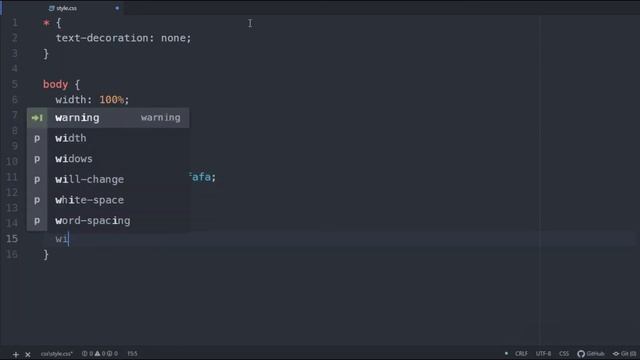The width and height of the screenshot is (640, 360).
Task: Change UTF-8 file encoding
Action: pyautogui.click(x=543, y=354)
